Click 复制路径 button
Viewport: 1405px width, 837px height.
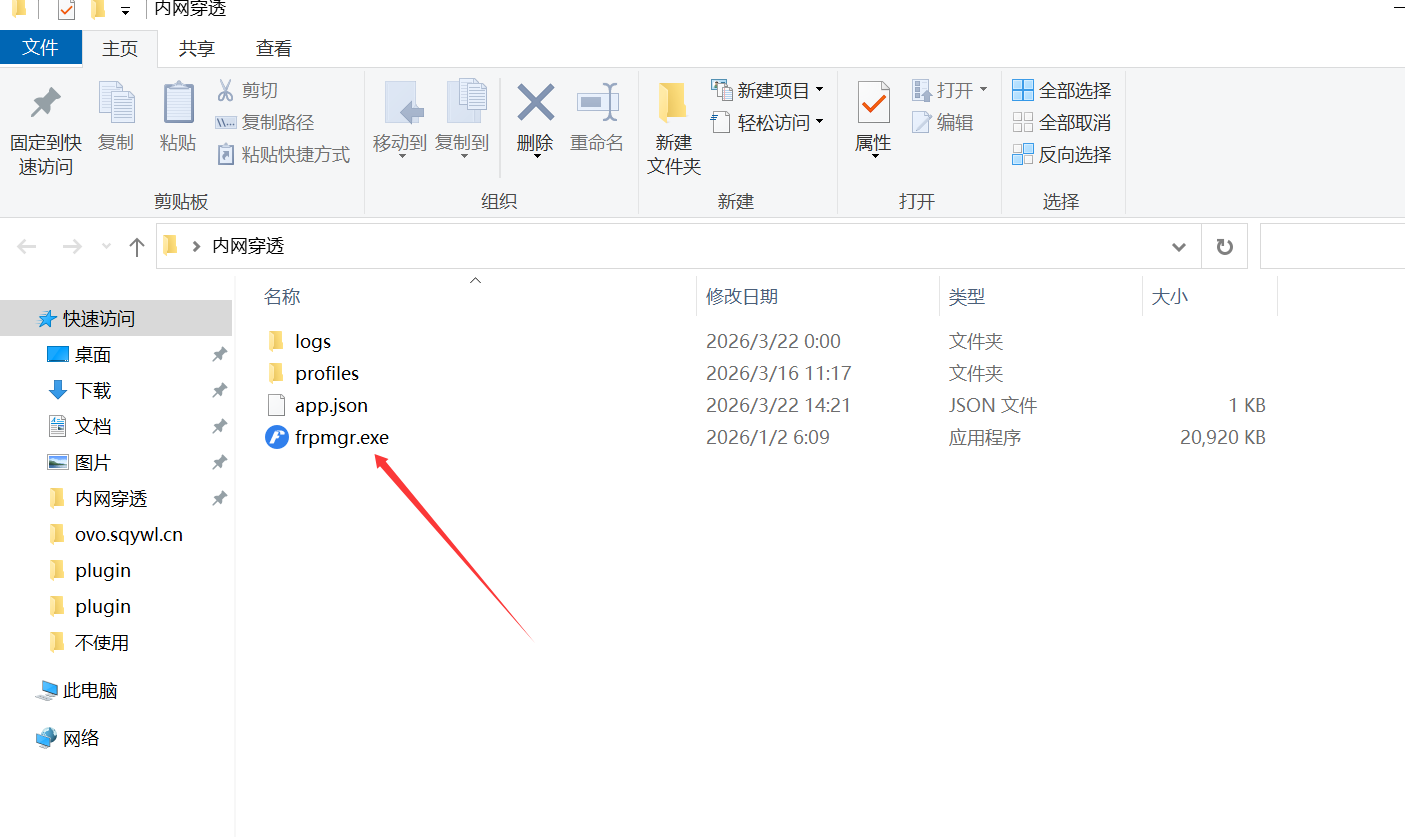click(x=265, y=123)
